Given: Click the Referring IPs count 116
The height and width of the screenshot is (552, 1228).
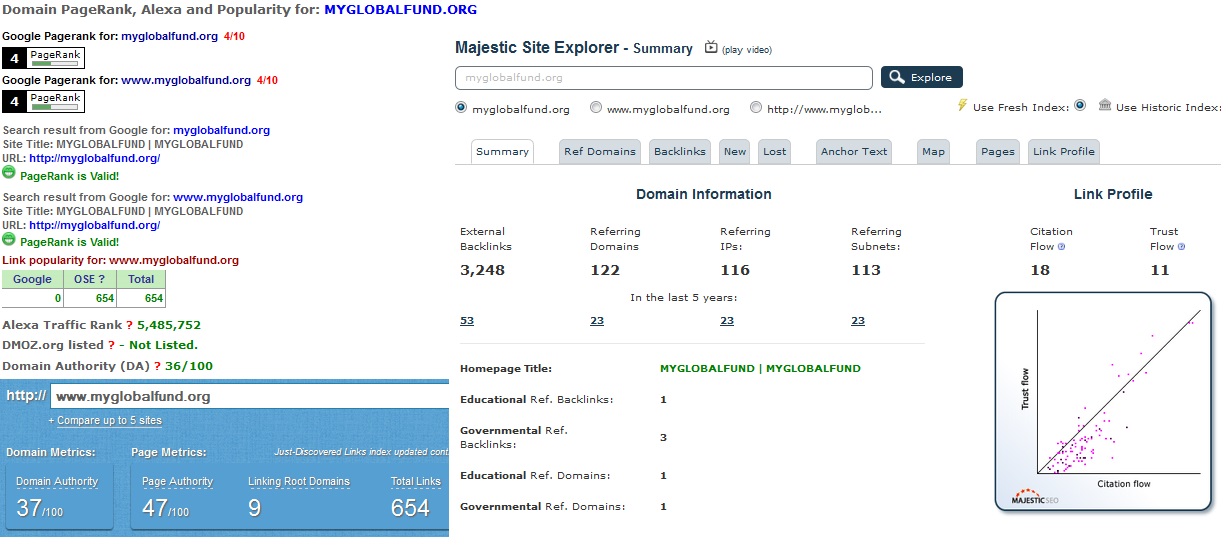Looking at the screenshot, I should [735, 270].
